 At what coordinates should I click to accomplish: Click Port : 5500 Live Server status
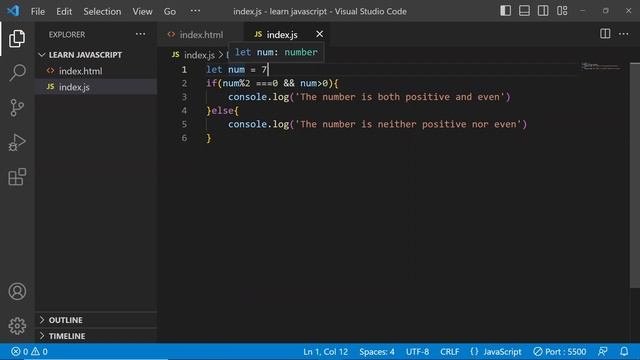click(560, 351)
